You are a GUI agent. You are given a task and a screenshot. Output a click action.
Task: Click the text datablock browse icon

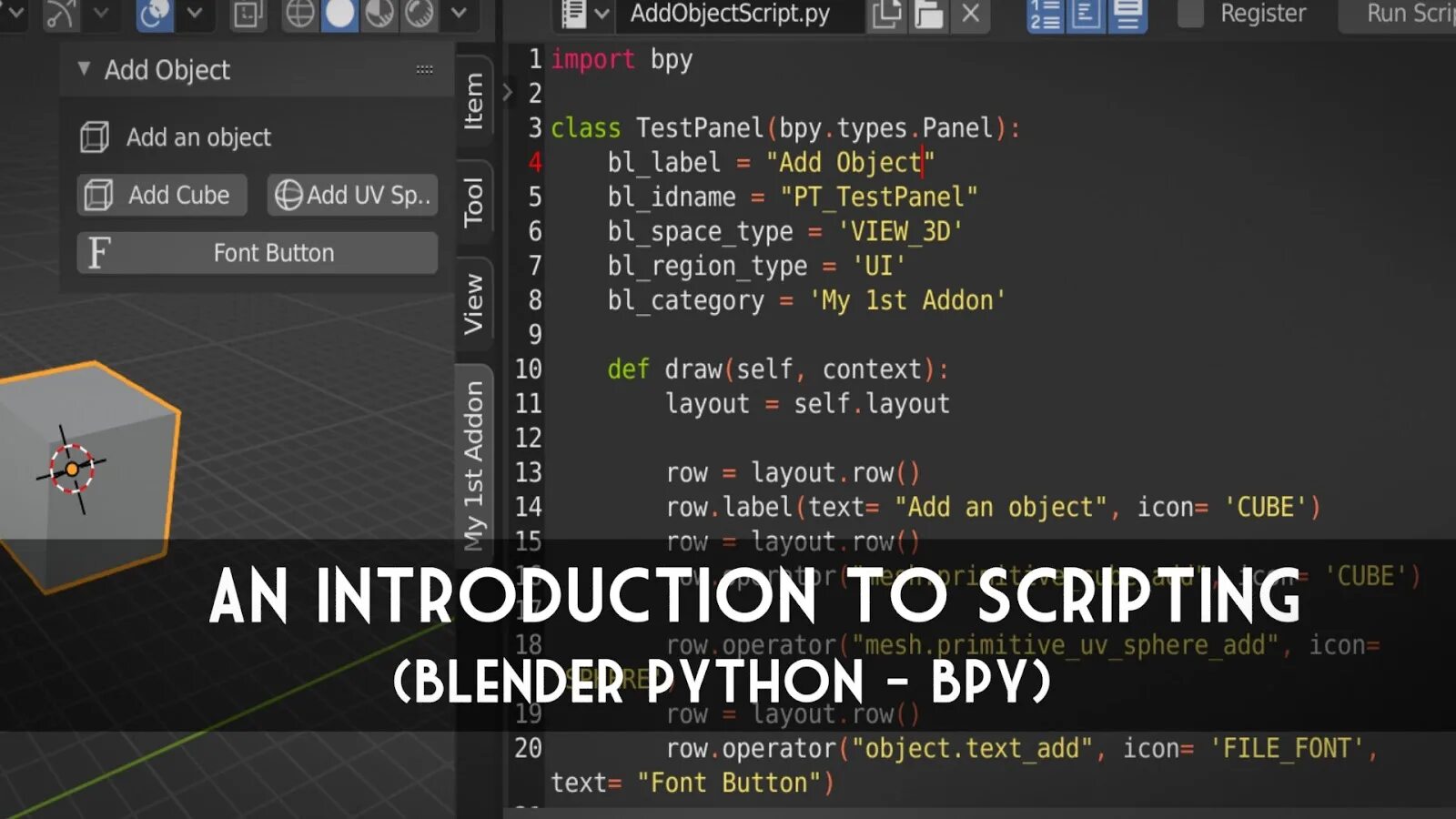click(572, 14)
